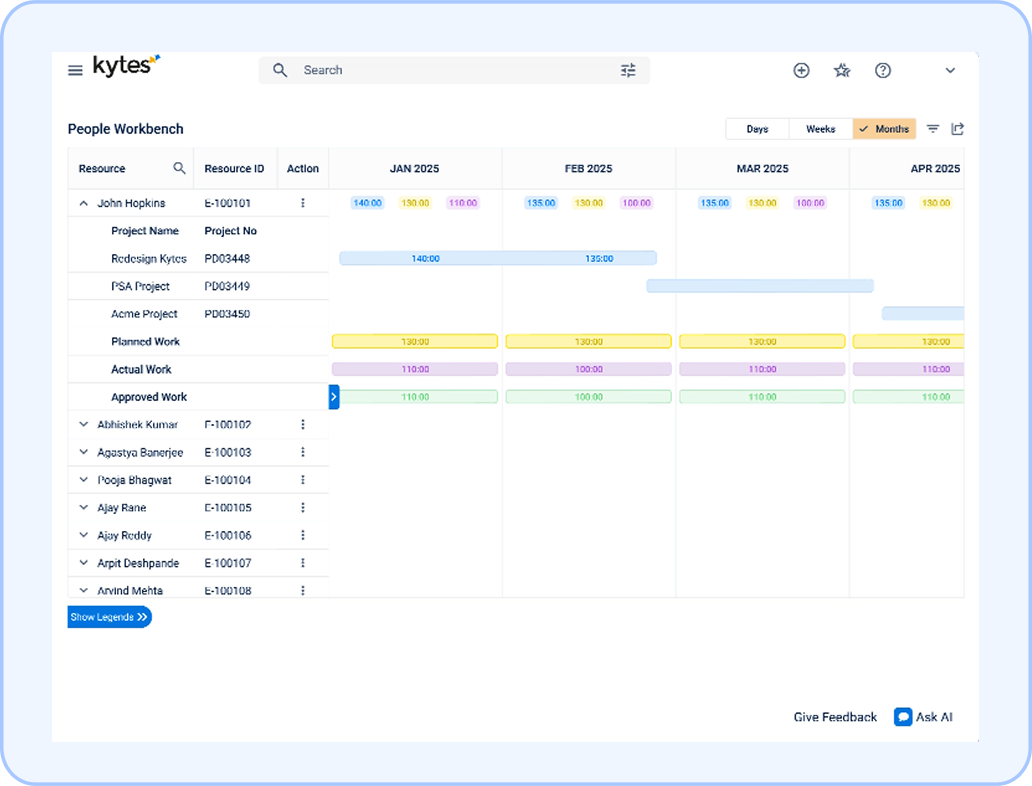Image resolution: width=1032 pixels, height=786 pixels.
Task: Click the export share icon
Action: (x=958, y=129)
